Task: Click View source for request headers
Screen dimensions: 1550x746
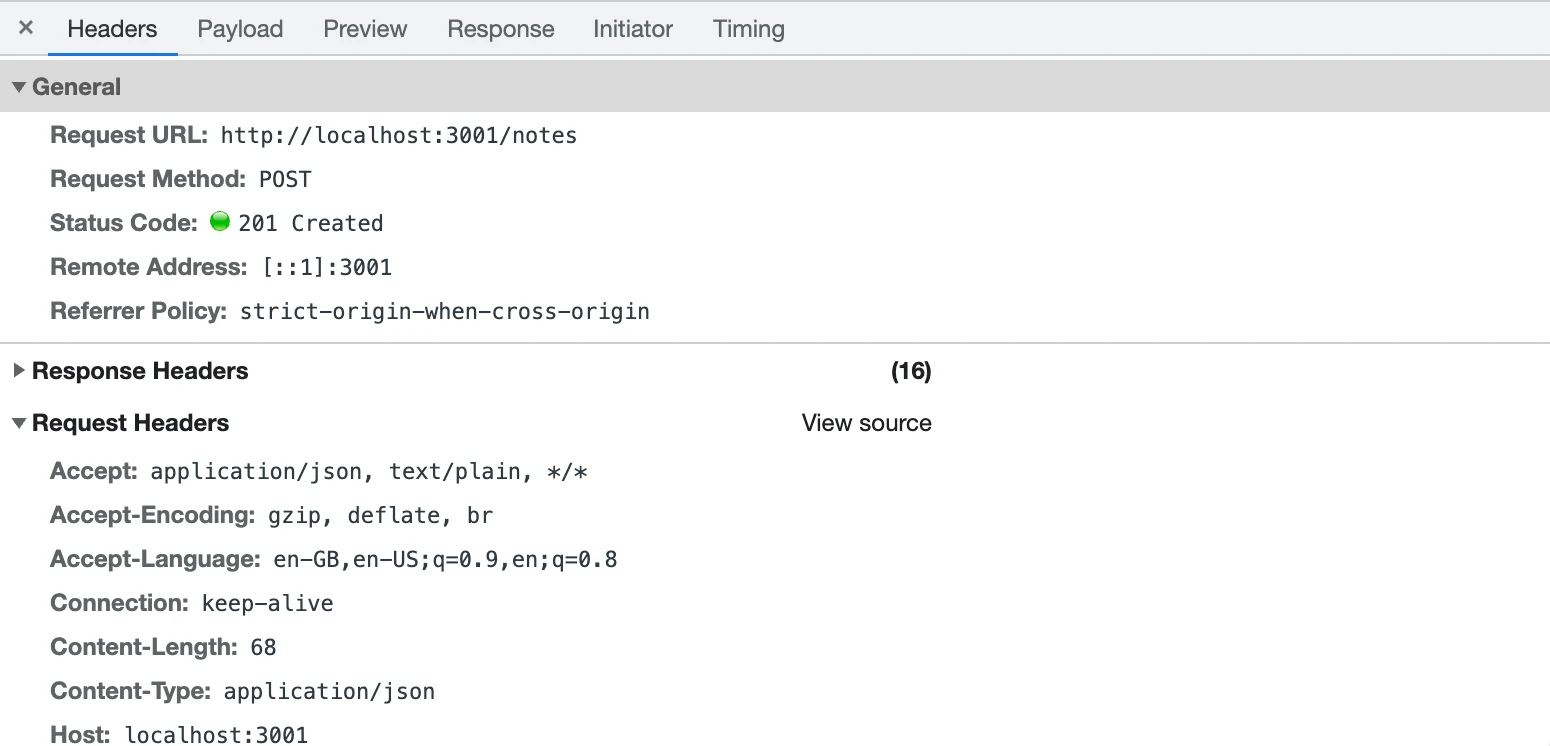Action: tap(866, 423)
